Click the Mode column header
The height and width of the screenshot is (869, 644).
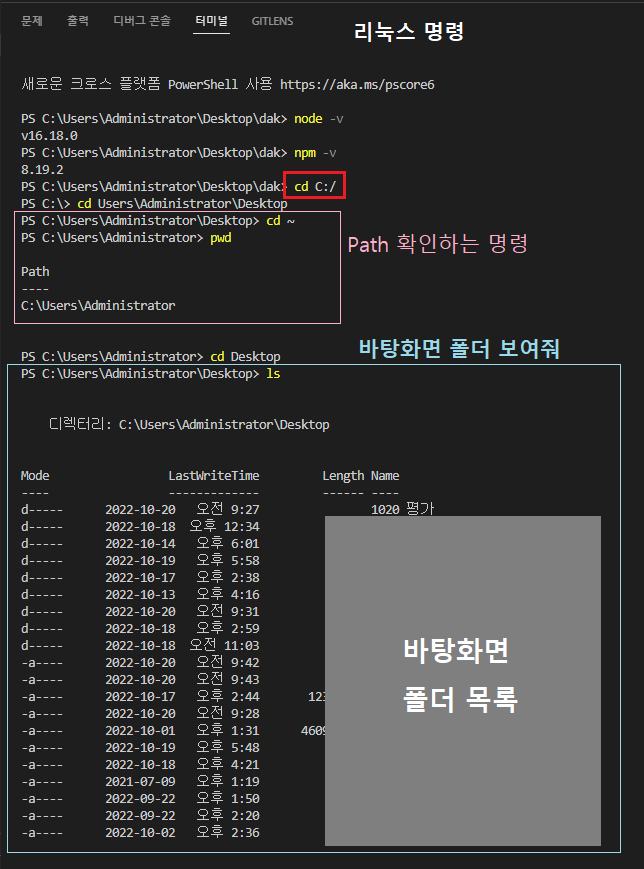(x=35, y=476)
